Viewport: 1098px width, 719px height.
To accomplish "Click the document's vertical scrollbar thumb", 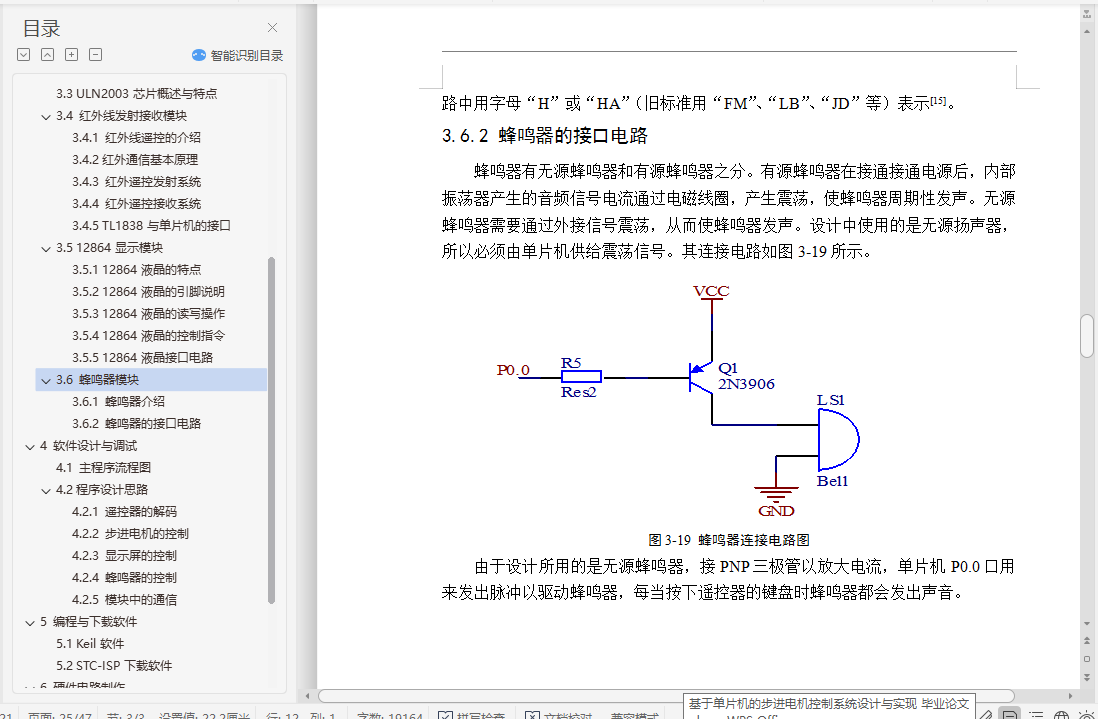I will (1087, 337).
